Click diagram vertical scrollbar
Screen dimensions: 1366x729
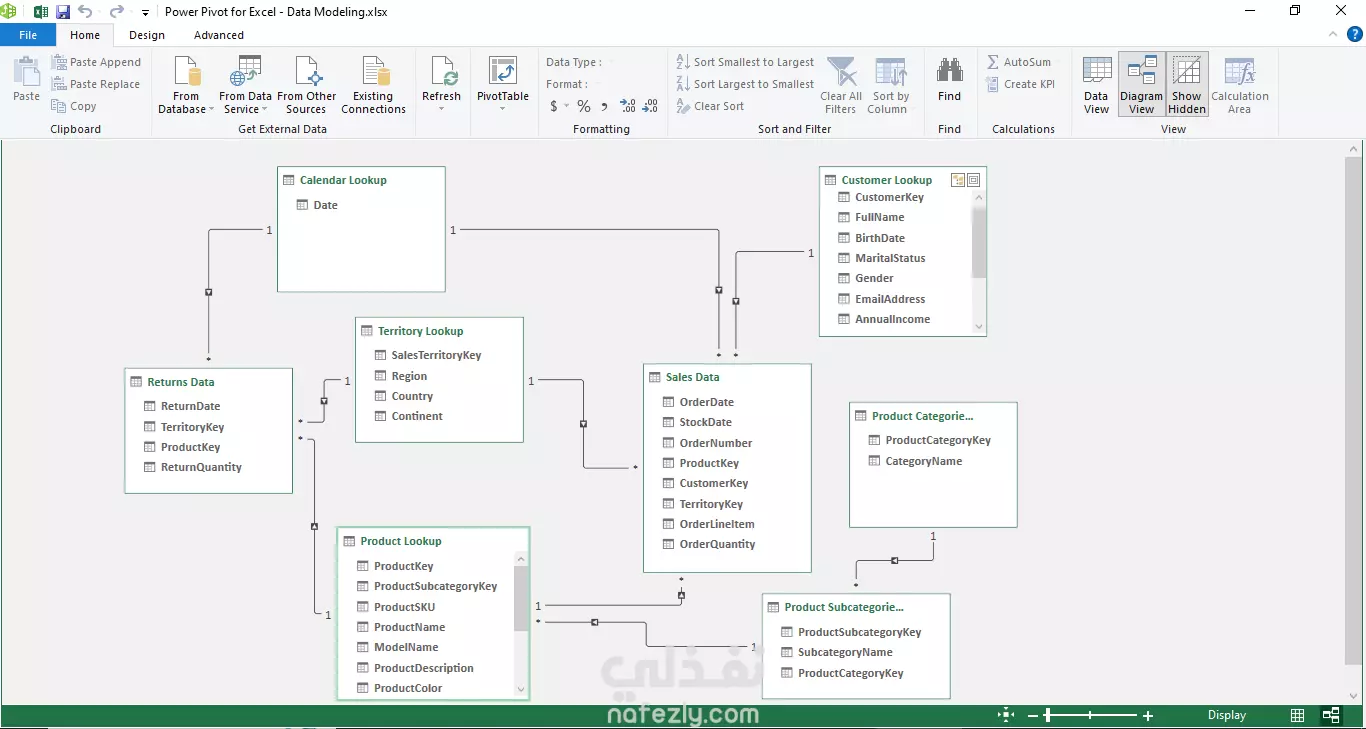(1354, 410)
